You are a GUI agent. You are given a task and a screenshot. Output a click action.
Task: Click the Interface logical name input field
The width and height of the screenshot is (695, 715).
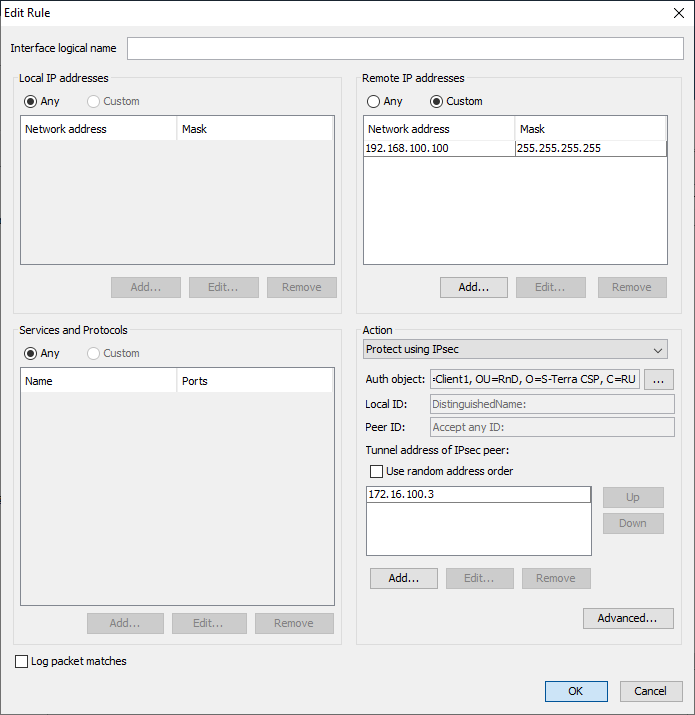(x=405, y=48)
